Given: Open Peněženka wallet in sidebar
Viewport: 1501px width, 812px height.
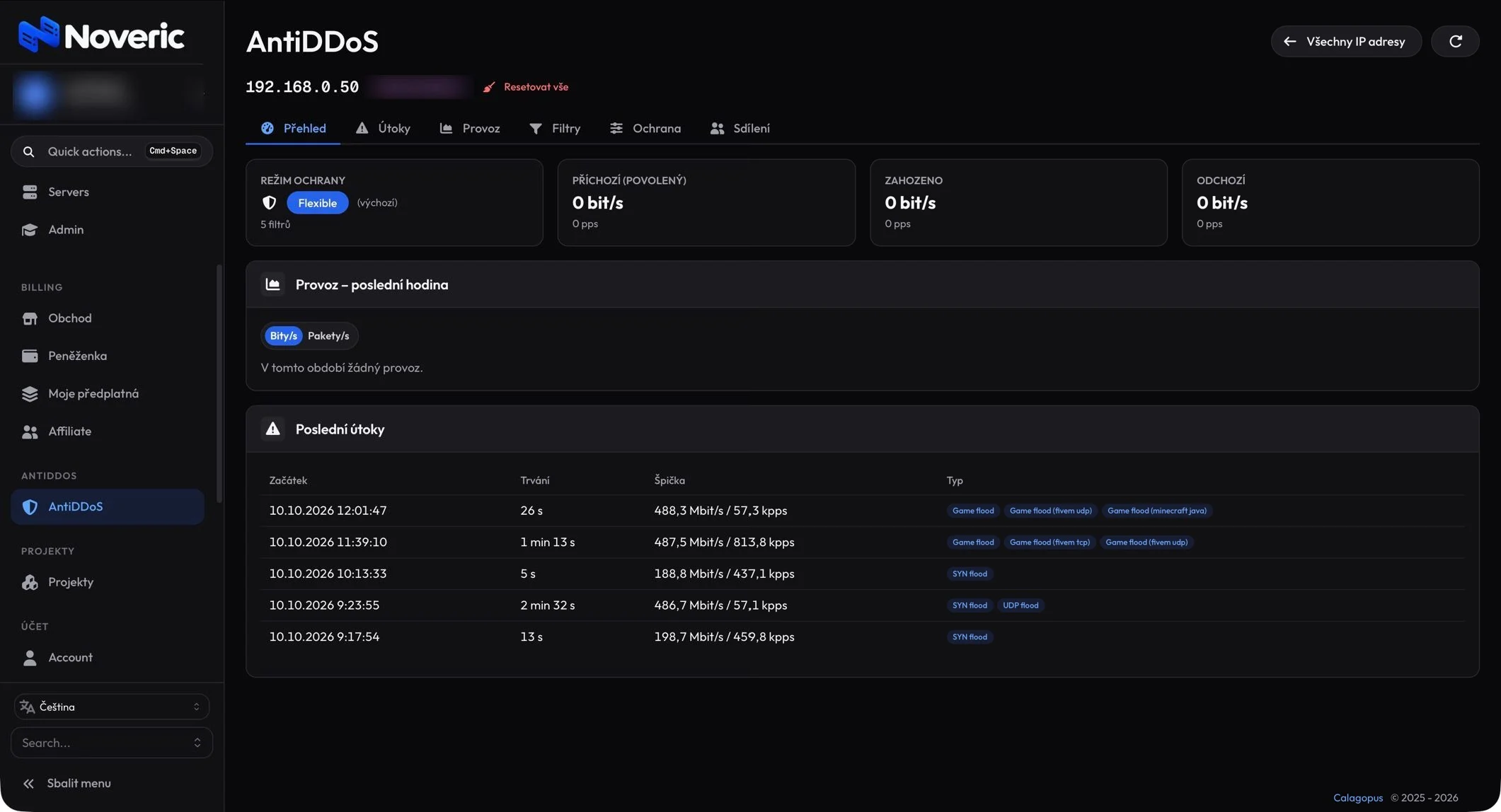Looking at the screenshot, I should 108,356.
